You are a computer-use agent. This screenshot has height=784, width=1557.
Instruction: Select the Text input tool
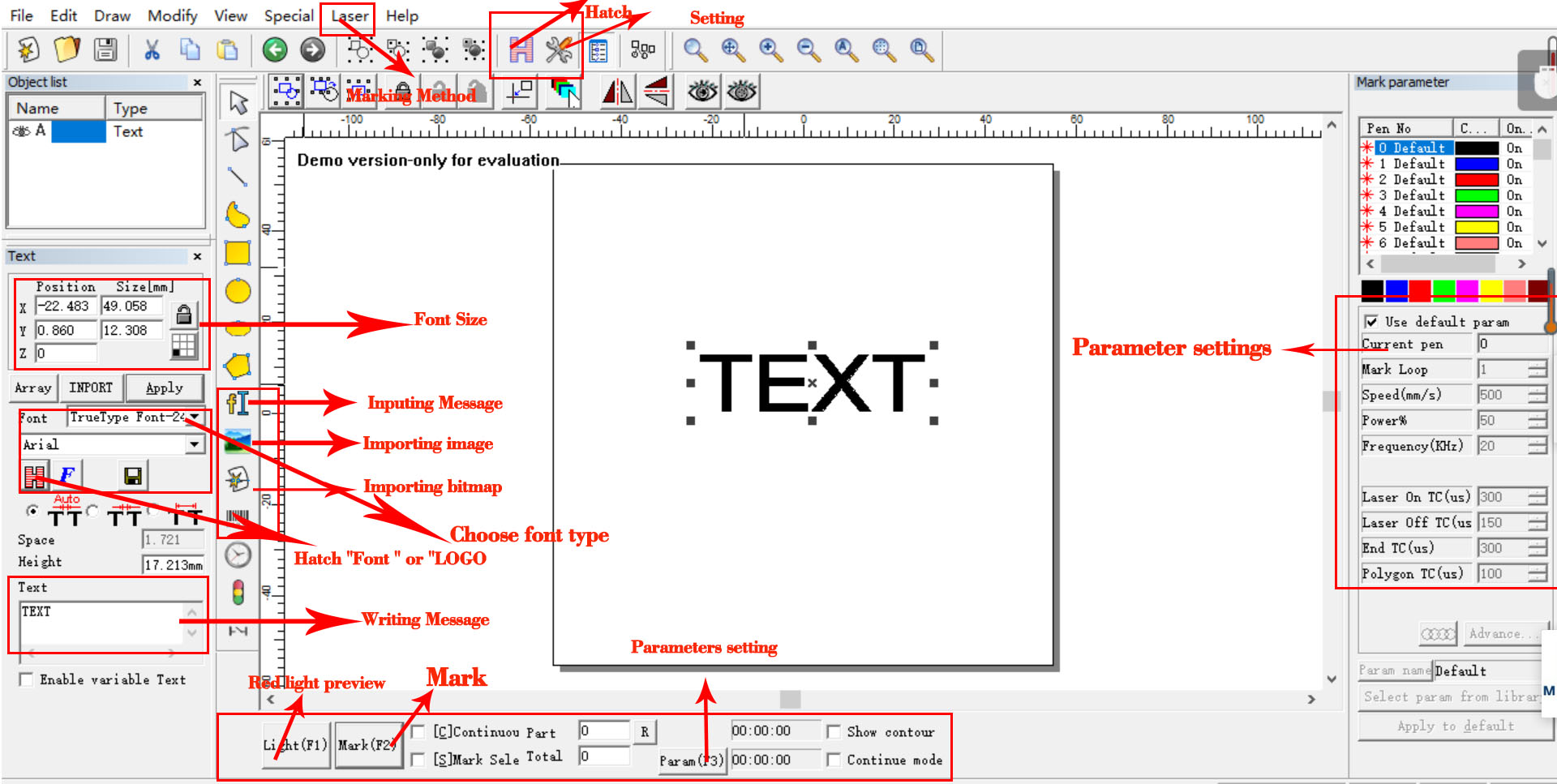tap(238, 403)
